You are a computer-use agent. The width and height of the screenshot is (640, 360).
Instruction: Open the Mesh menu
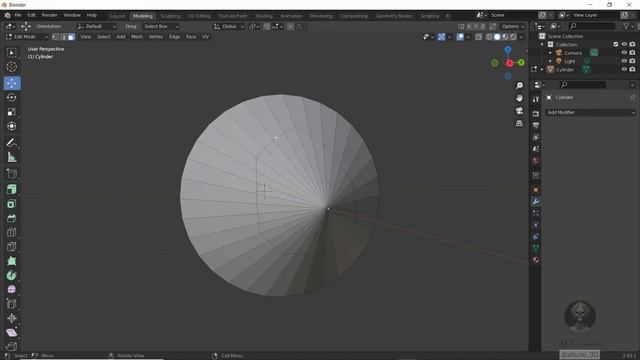(137, 37)
